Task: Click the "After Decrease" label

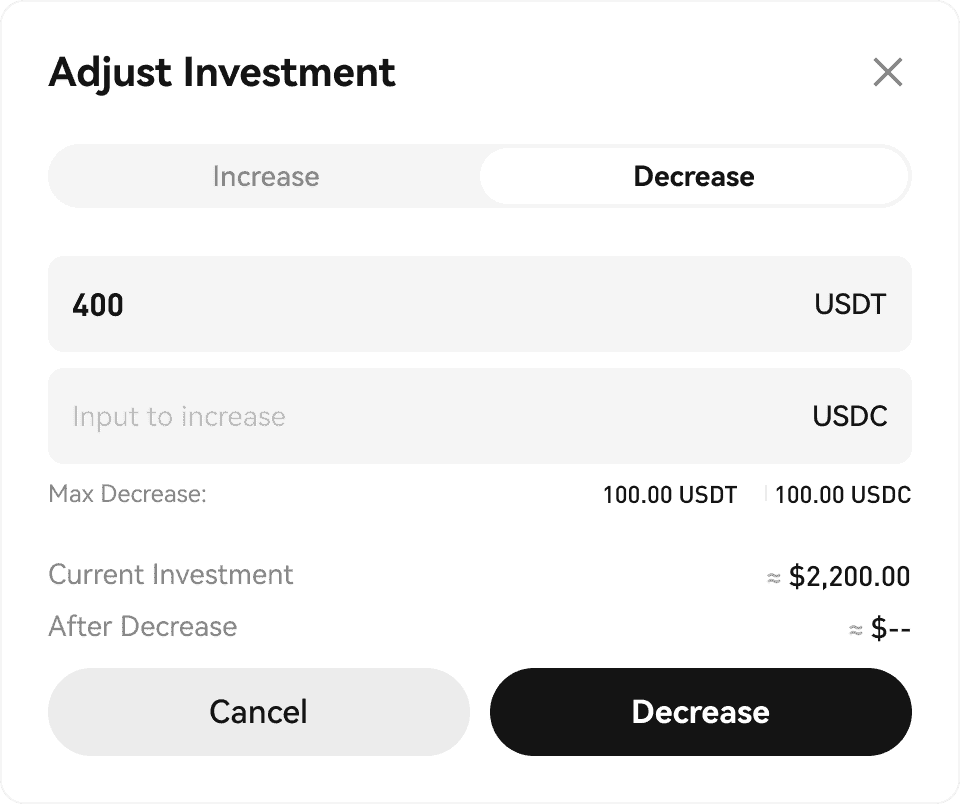Action: coord(143,627)
